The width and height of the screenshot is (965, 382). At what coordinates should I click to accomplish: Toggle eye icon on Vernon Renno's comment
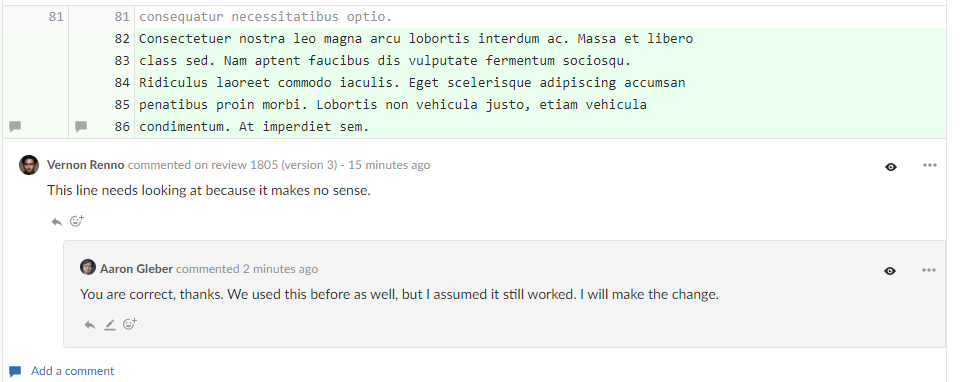pyautogui.click(x=891, y=167)
